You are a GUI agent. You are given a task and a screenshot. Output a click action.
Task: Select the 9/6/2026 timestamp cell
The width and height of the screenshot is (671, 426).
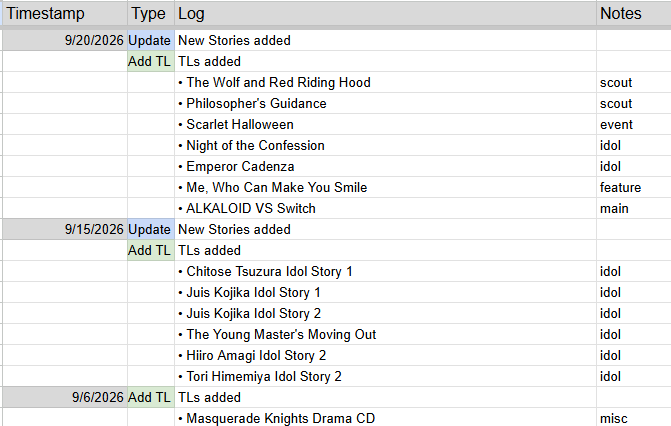coord(65,397)
